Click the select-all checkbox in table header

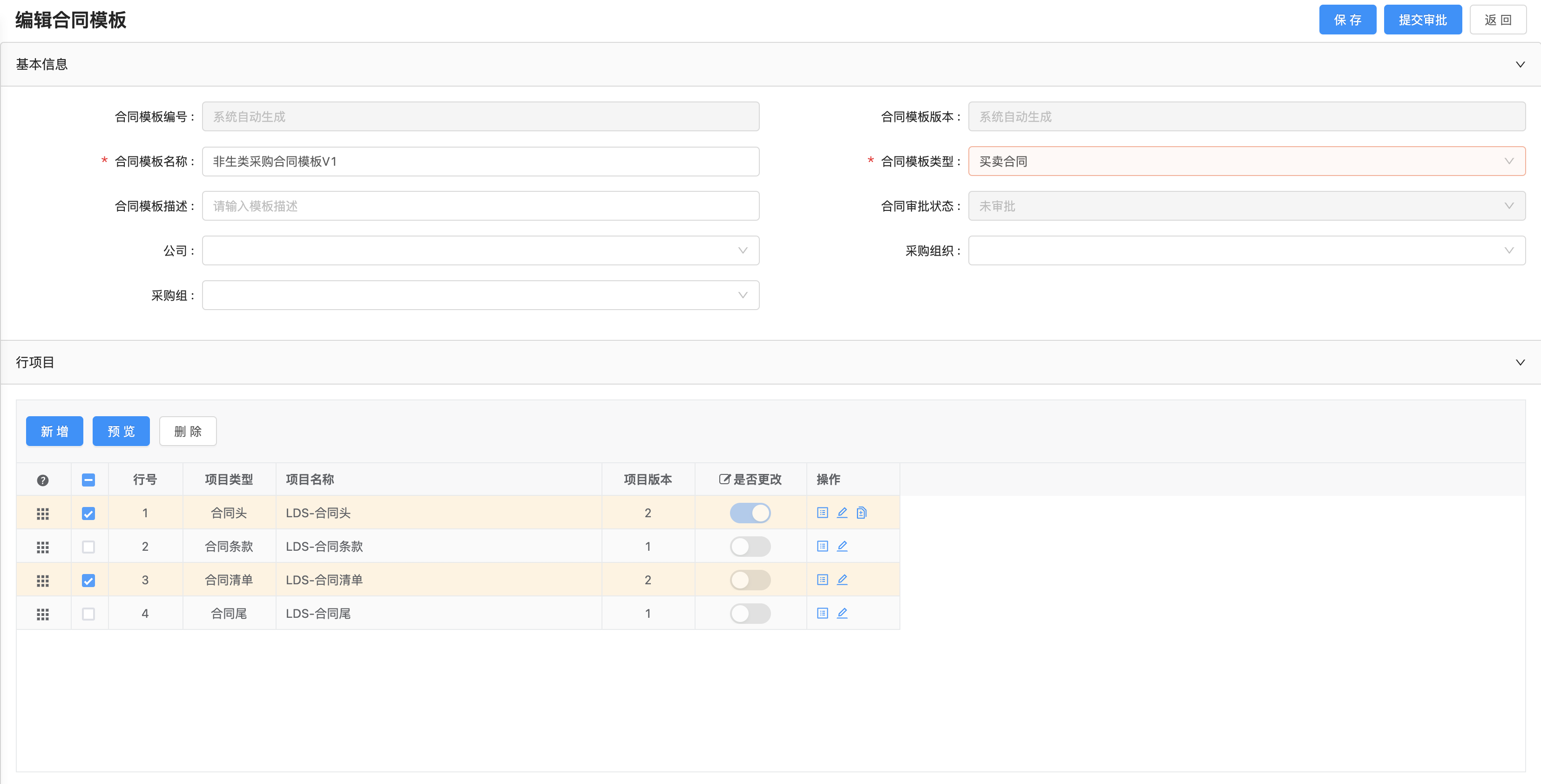[x=88, y=480]
